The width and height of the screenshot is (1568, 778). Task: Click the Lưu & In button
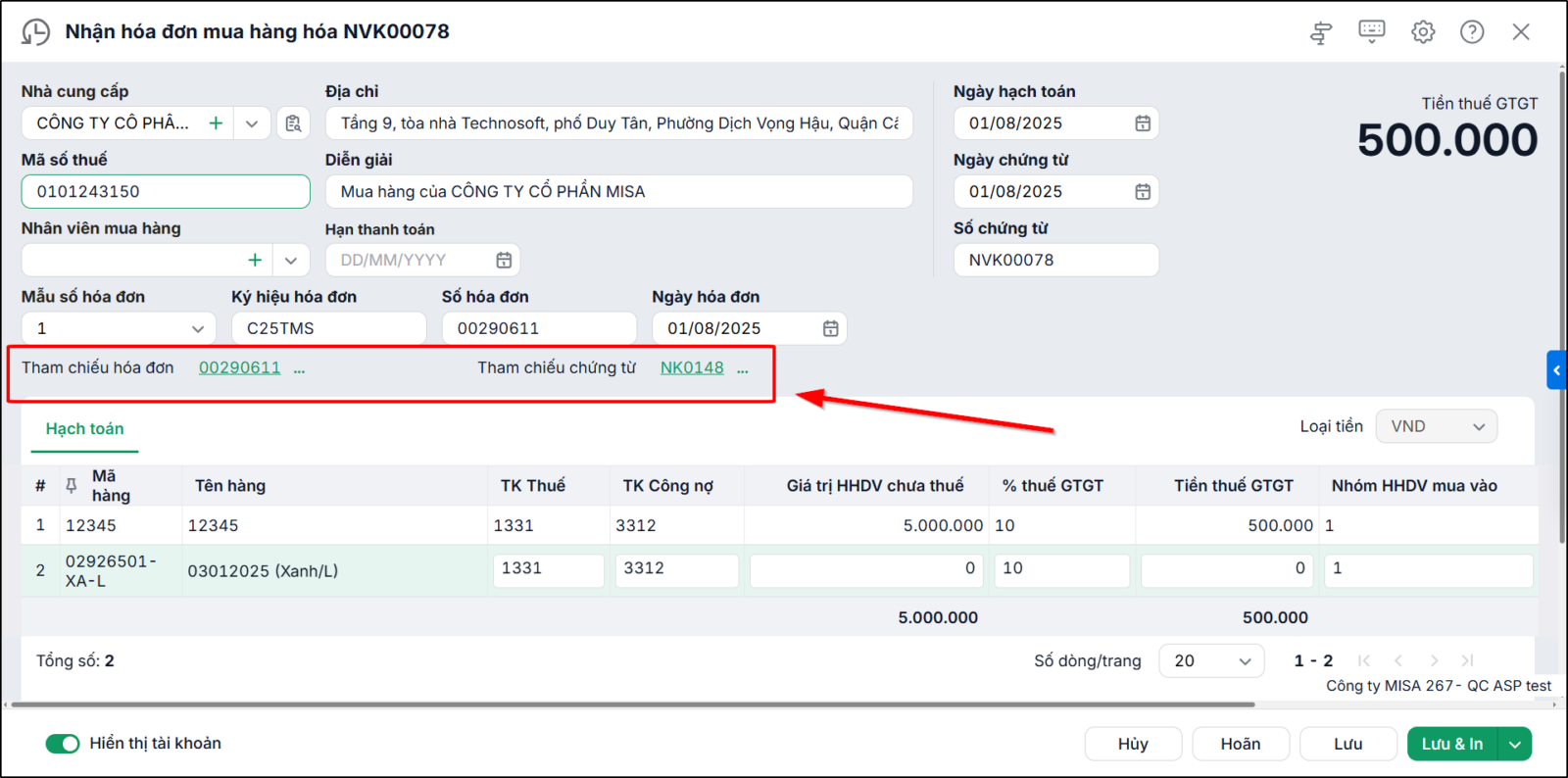[1452, 745]
